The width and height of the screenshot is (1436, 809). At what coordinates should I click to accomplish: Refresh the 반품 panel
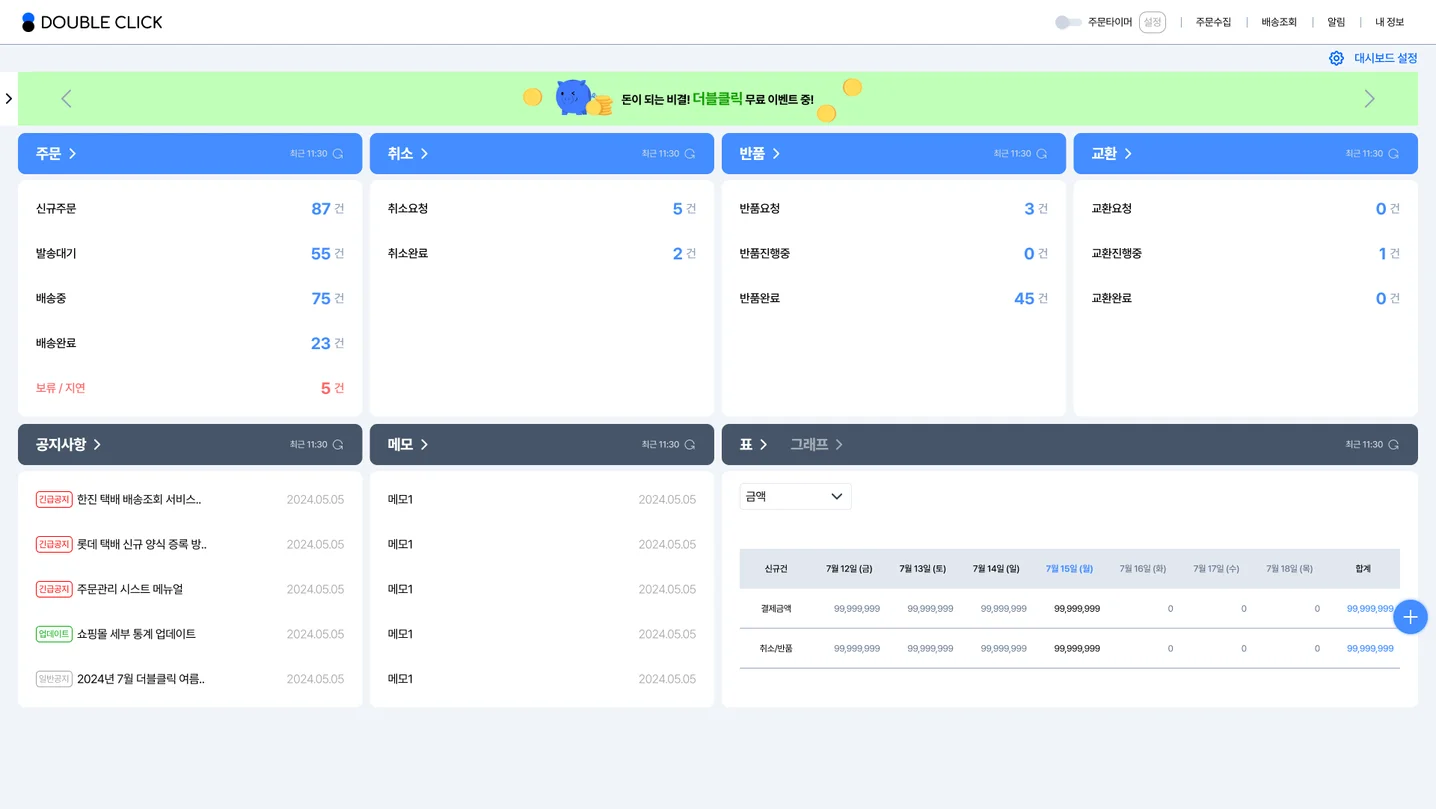[1042, 154]
